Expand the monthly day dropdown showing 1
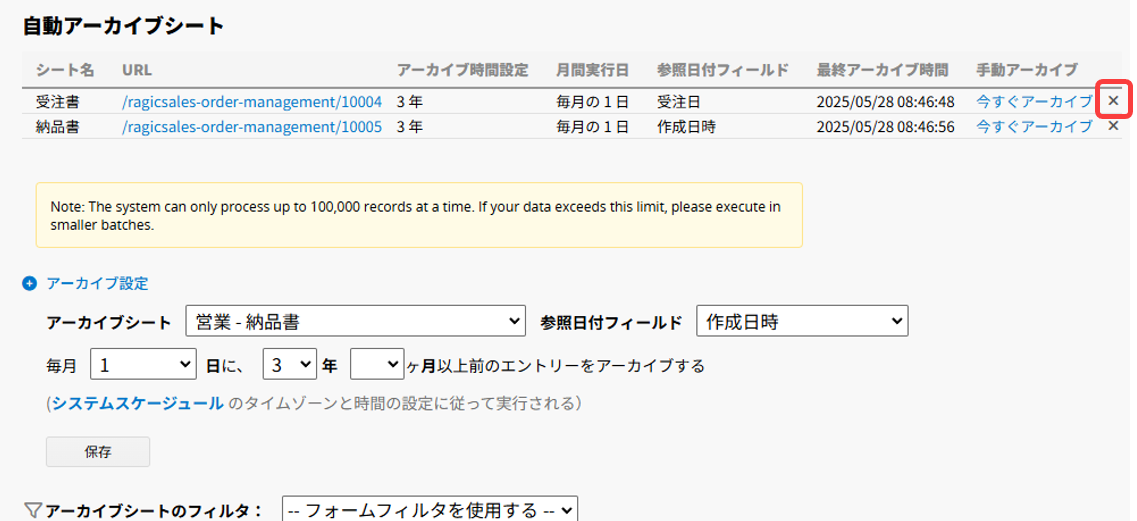Viewport: 1137px width, 521px height. 144,365
